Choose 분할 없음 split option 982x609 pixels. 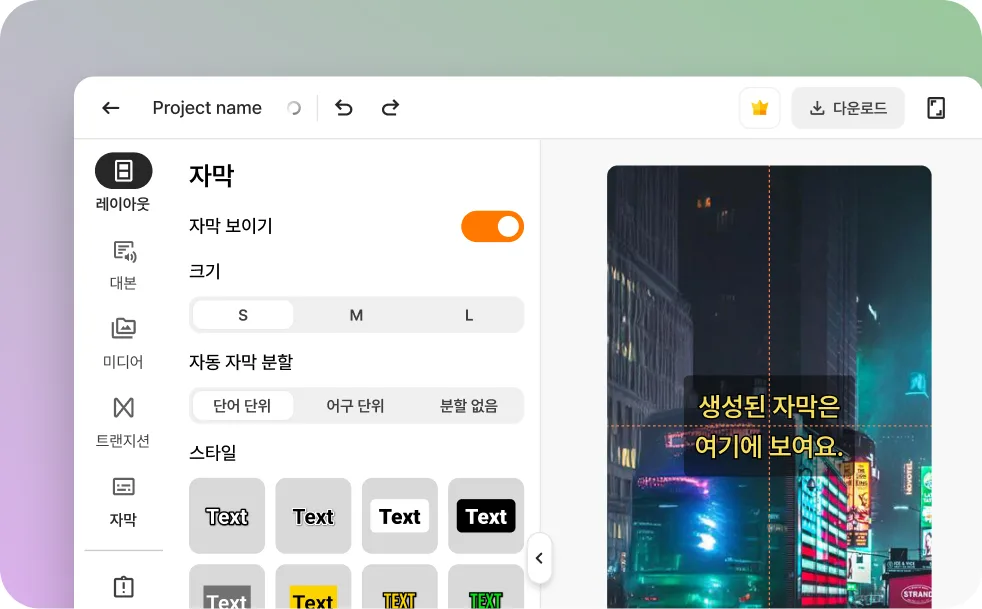click(x=468, y=405)
